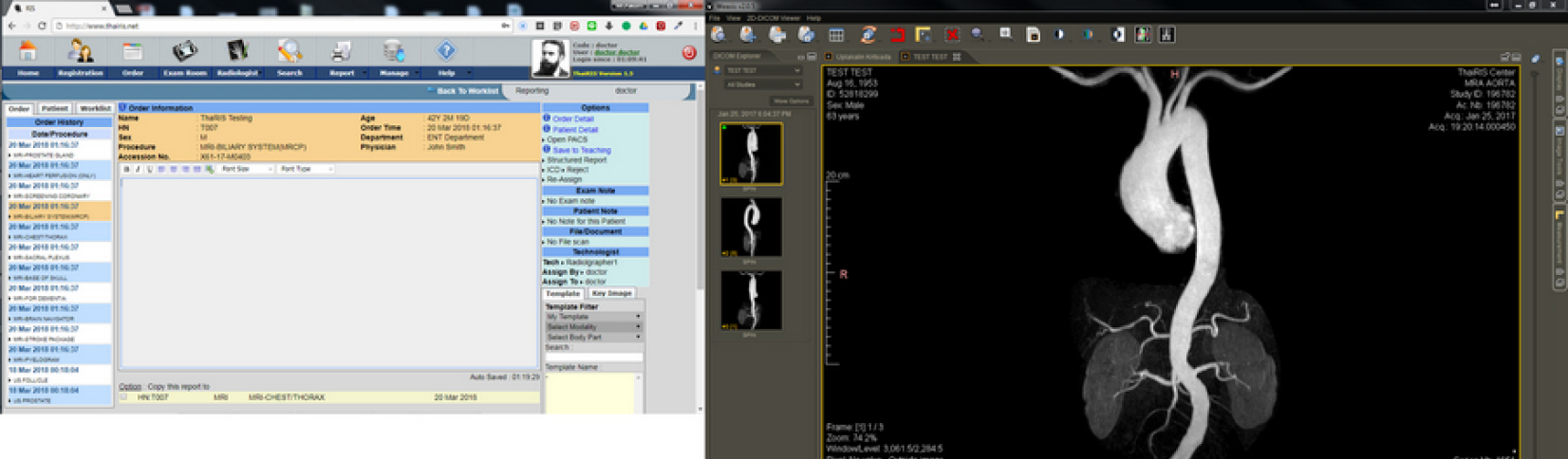Viewport: 1568px width, 459px height.
Task: Expand the Select Modality dropdown
Action: [x=593, y=327]
